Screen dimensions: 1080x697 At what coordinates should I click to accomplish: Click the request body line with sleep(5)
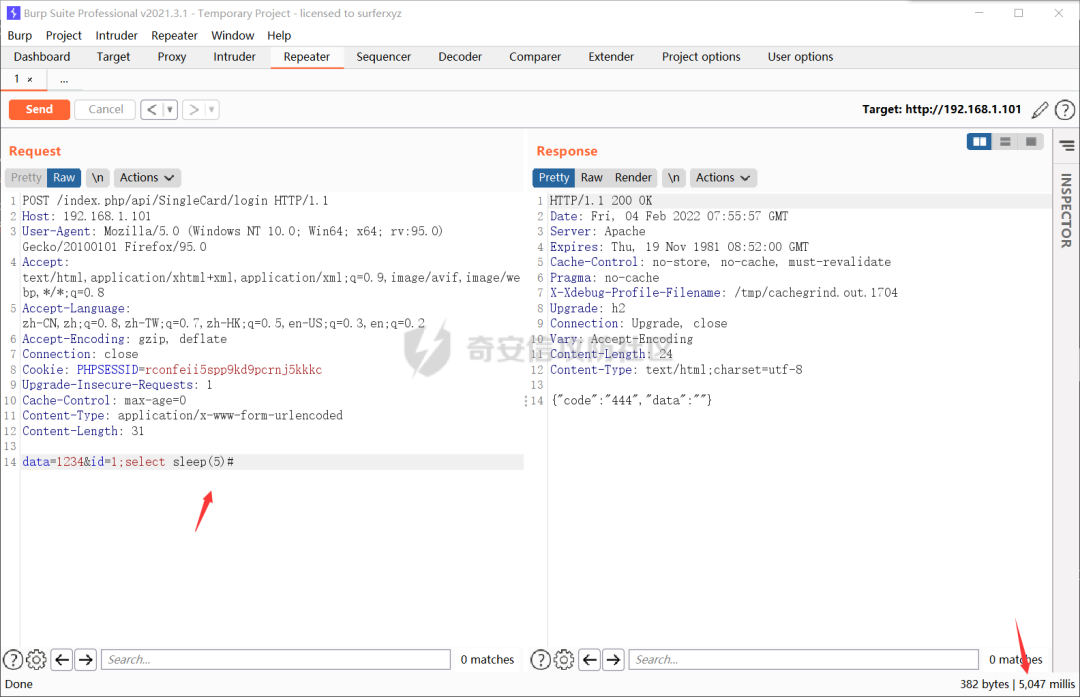pos(273,462)
